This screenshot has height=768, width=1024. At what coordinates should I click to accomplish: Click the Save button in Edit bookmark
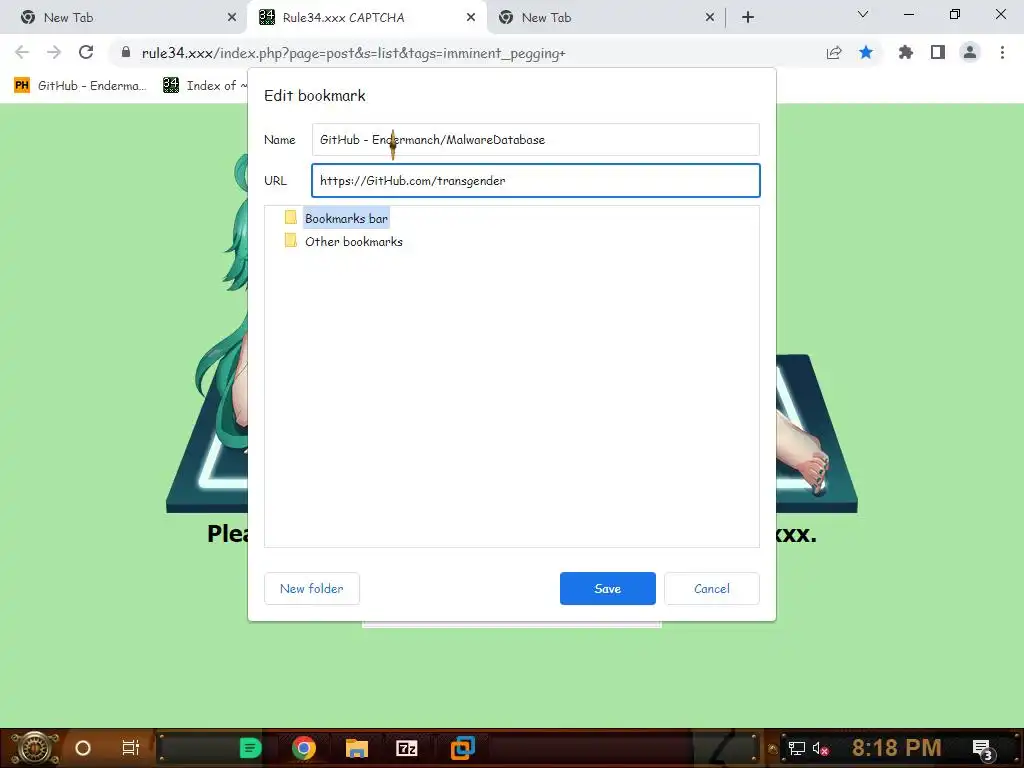point(607,588)
